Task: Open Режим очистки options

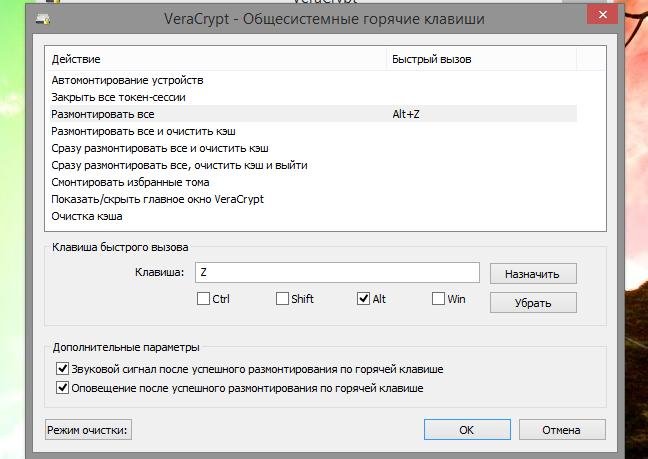Action: (88, 430)
